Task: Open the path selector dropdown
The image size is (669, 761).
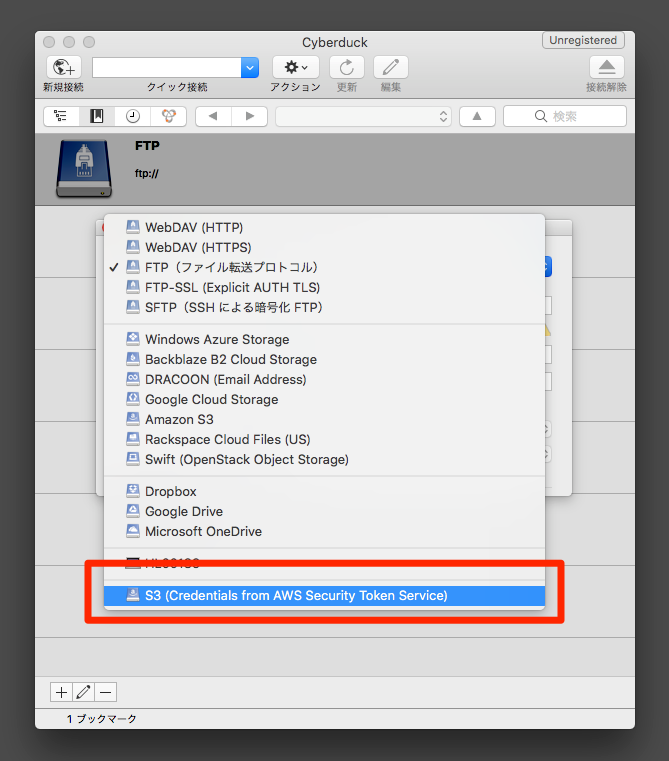Action: point(363,116)
